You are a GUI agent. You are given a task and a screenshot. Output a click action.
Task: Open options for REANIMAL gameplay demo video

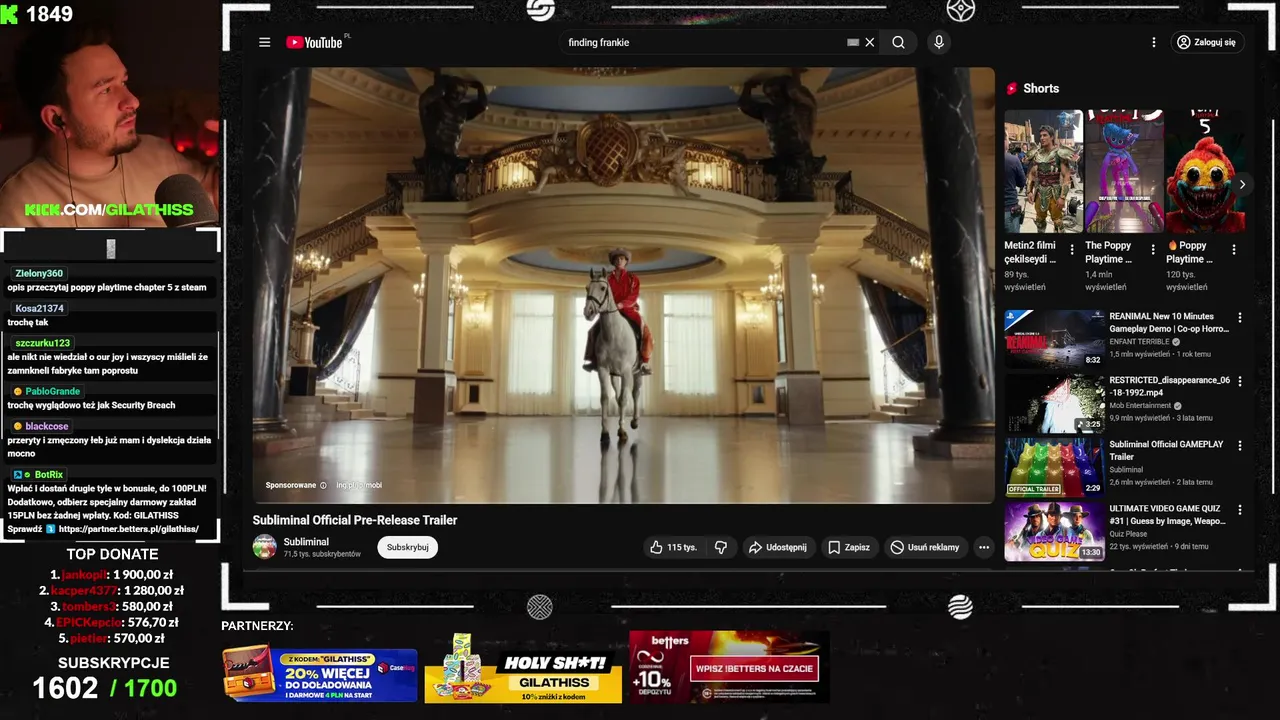1240,318
